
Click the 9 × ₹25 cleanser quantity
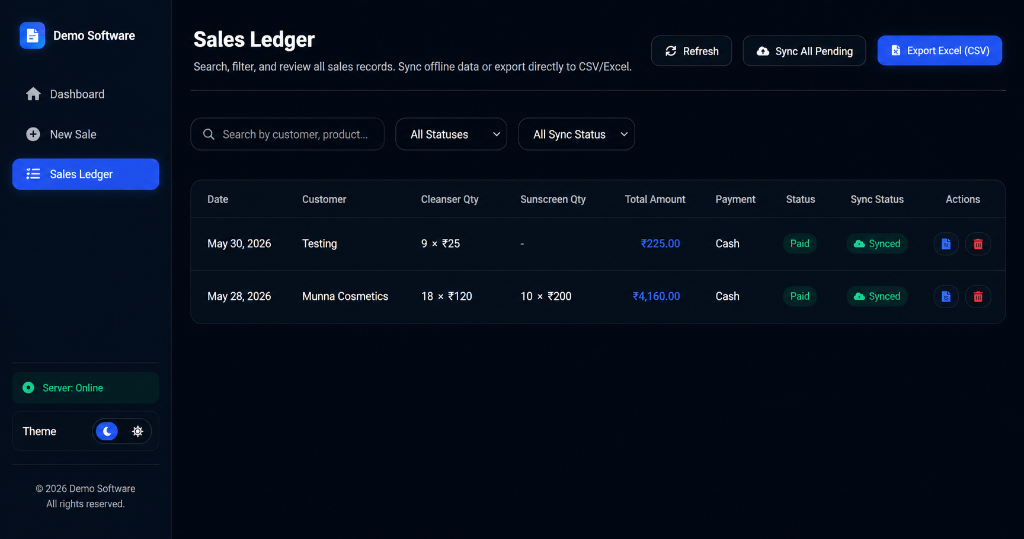[440, 244]
